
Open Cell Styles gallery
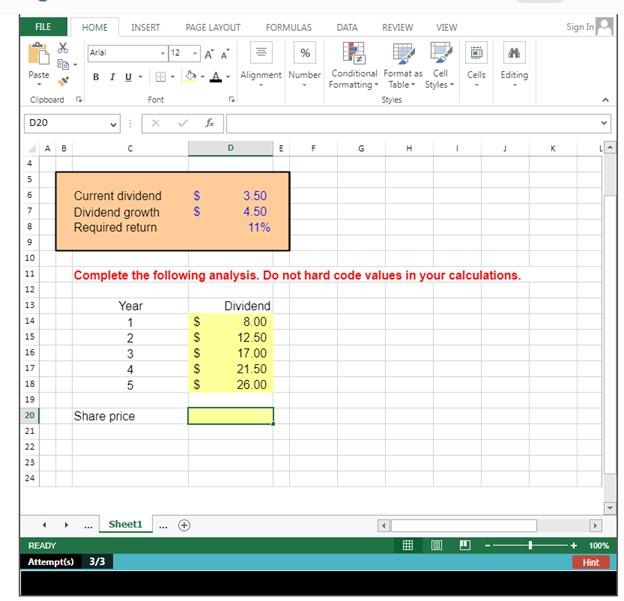pyautogui.click(x=440, y=66)
